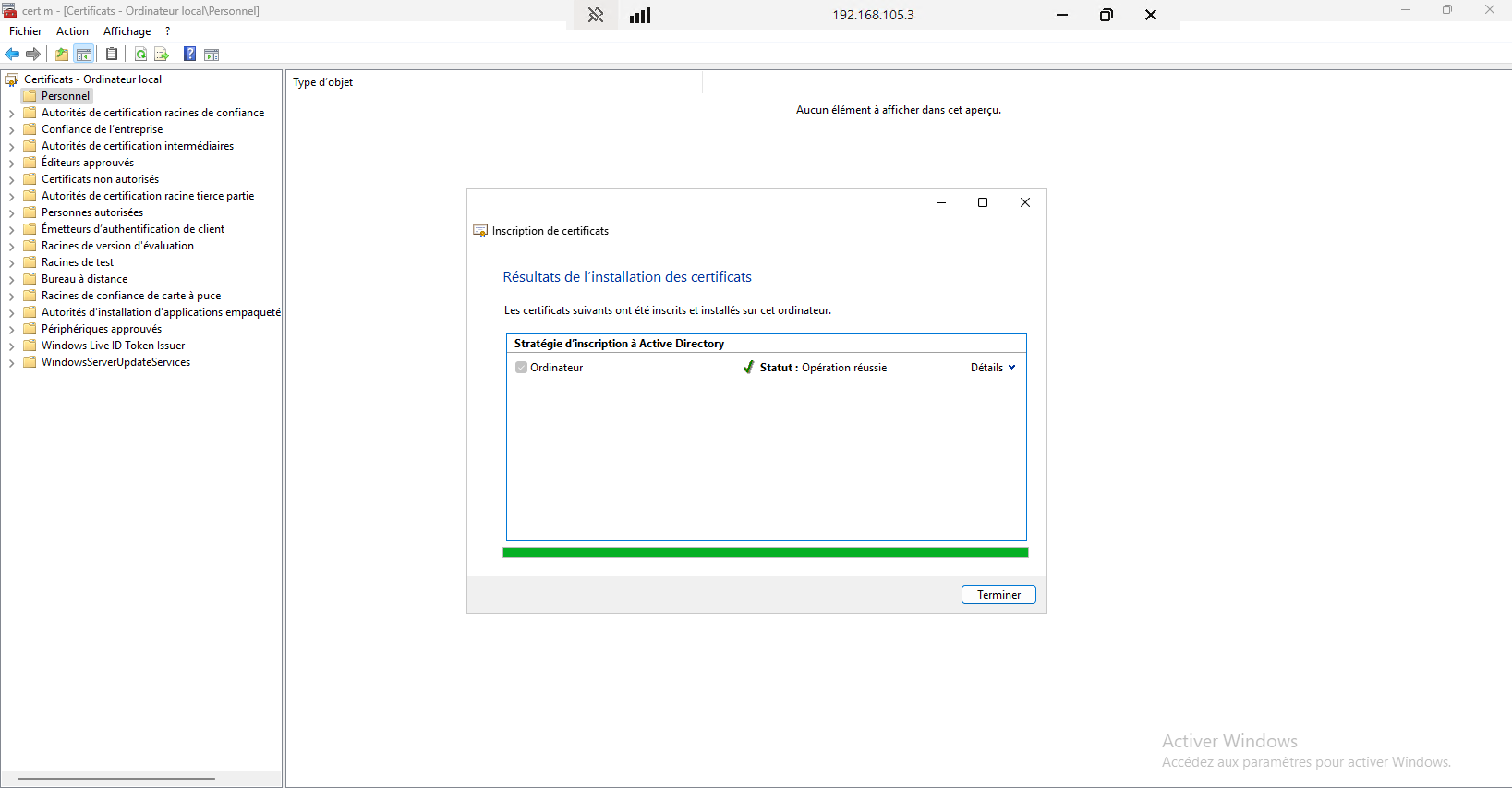Click the Up one level folder icon
The width and height of the screenshot is (1512, 788).
[x=62, y=55]
